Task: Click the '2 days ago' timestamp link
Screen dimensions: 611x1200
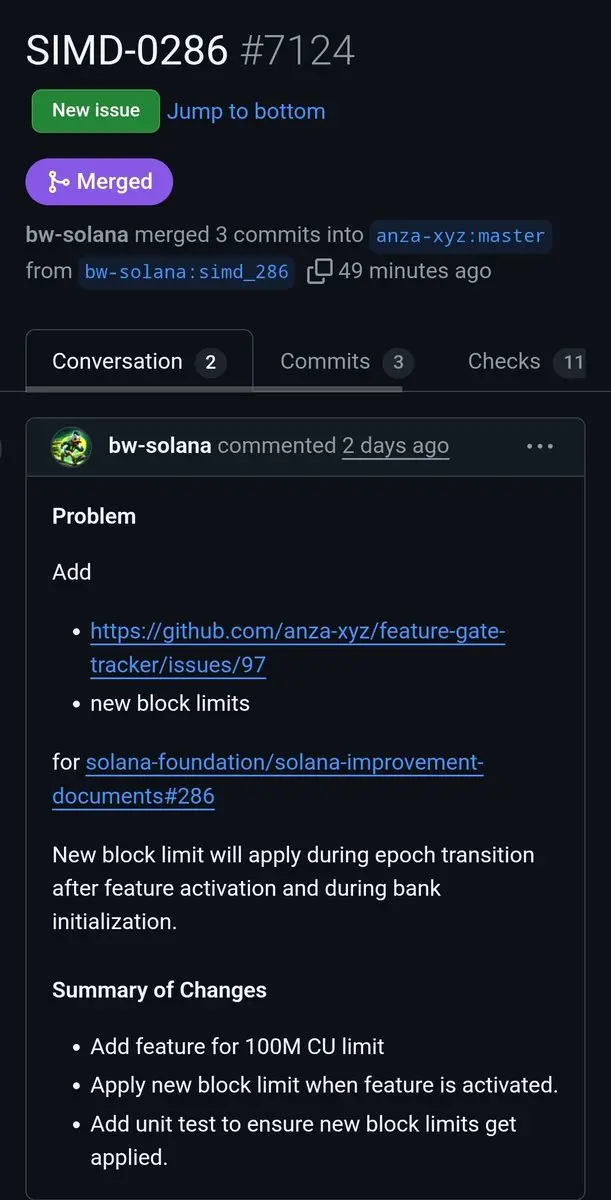Action: pos(396,445)
